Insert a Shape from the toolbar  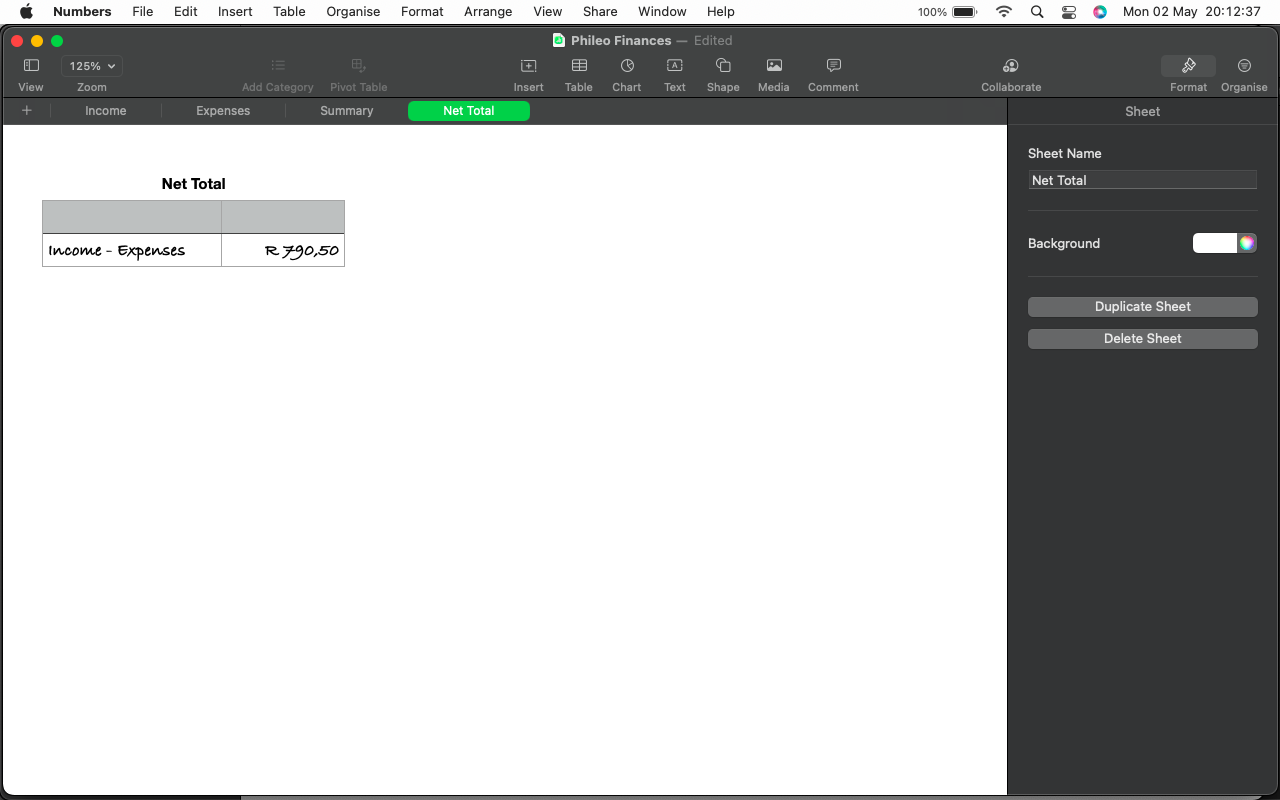click(x=723, y=66)
